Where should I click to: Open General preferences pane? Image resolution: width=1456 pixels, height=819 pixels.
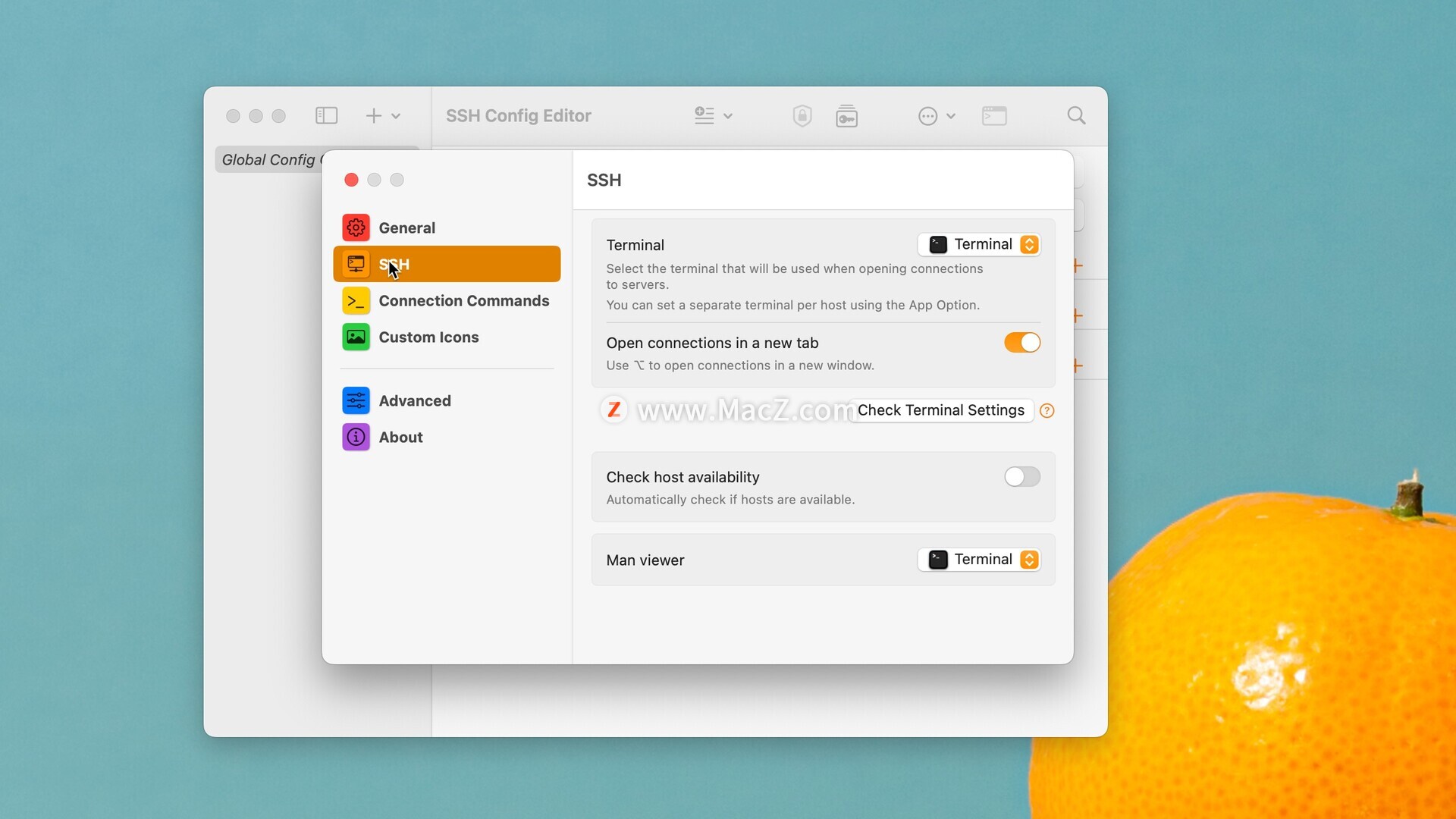click(x=447, y=227)
